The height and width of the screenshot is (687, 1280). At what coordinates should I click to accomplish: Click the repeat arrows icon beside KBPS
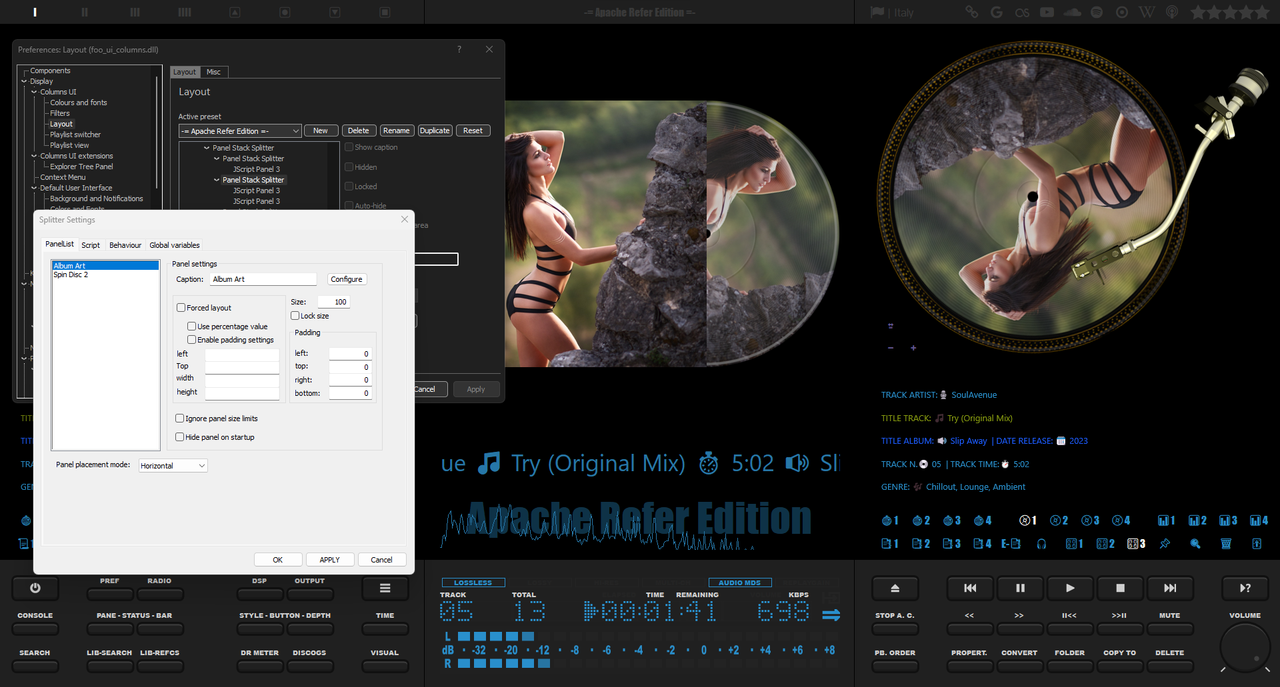831,615
